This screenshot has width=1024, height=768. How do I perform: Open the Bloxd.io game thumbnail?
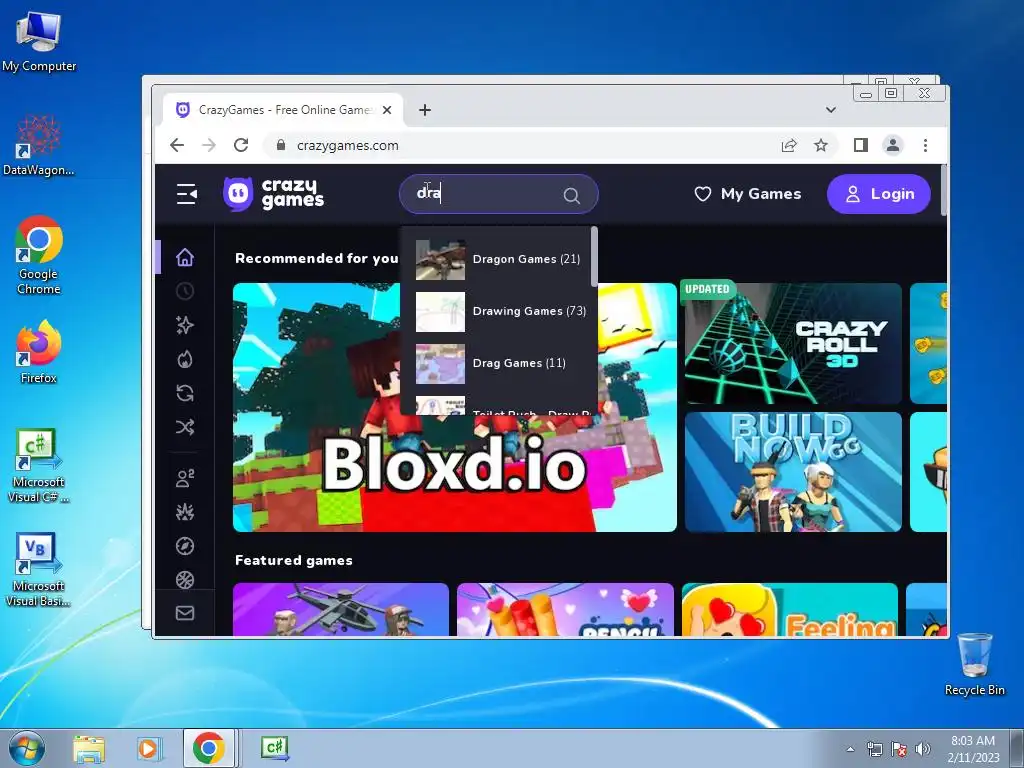[x=455, y=408]
